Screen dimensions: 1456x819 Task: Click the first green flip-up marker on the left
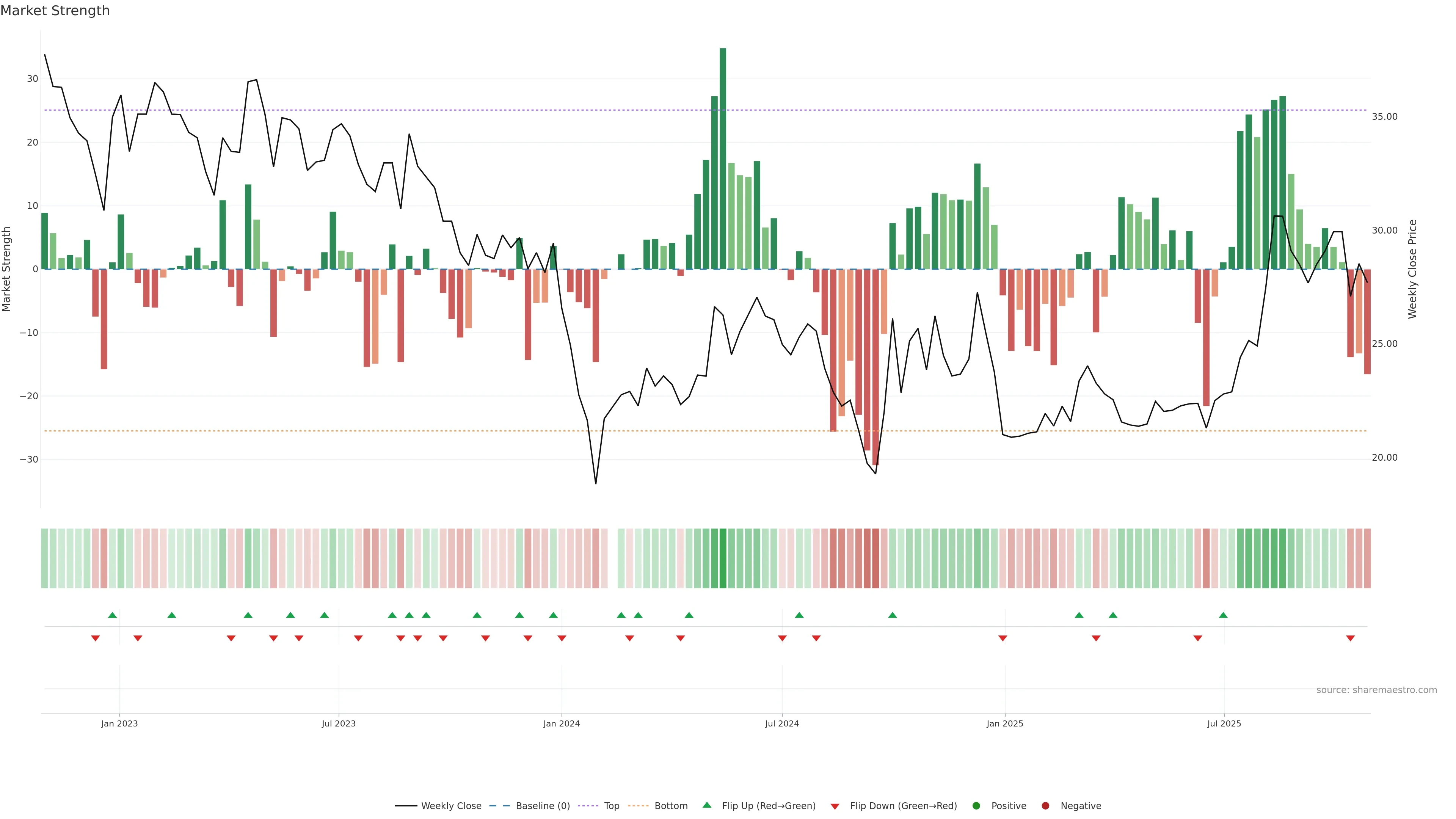113,615
